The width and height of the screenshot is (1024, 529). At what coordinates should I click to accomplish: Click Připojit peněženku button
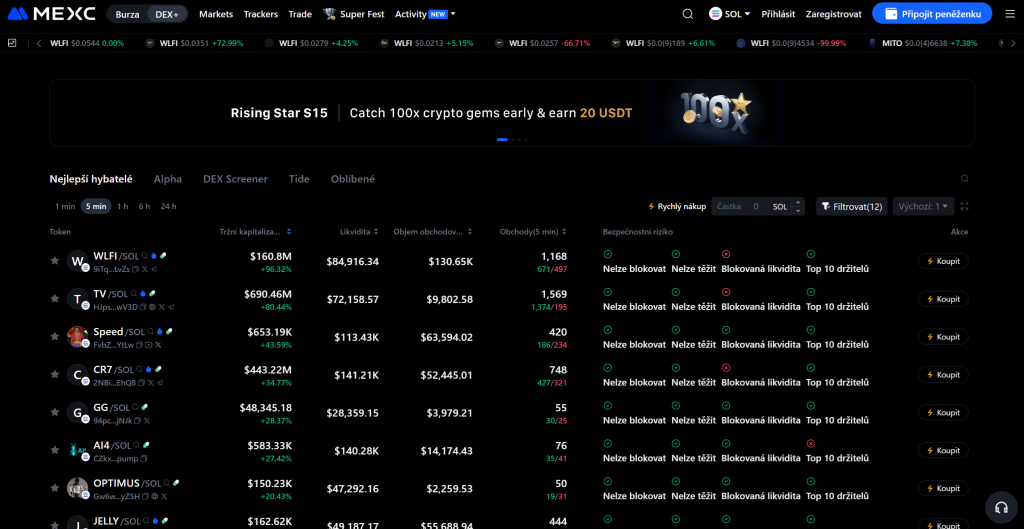(x=932, y=14)
